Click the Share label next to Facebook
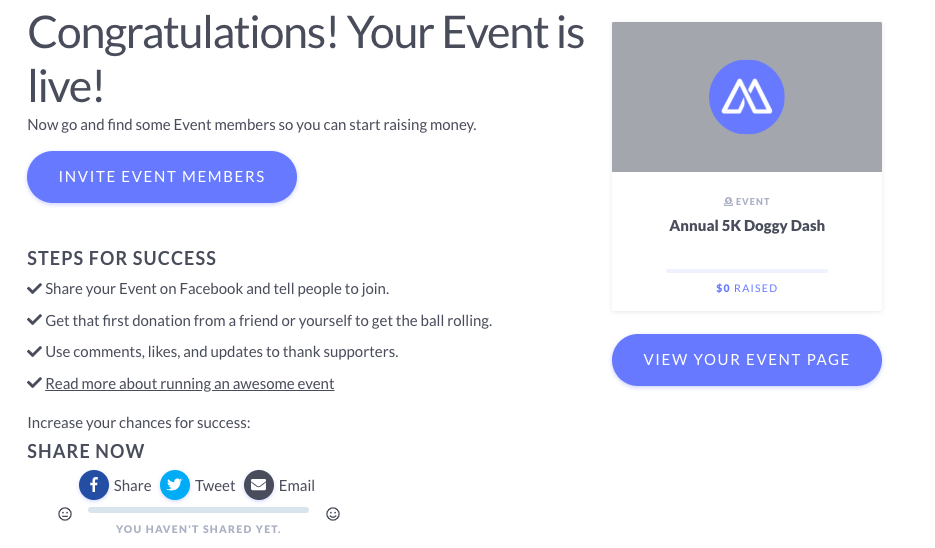 coord(132,485)
